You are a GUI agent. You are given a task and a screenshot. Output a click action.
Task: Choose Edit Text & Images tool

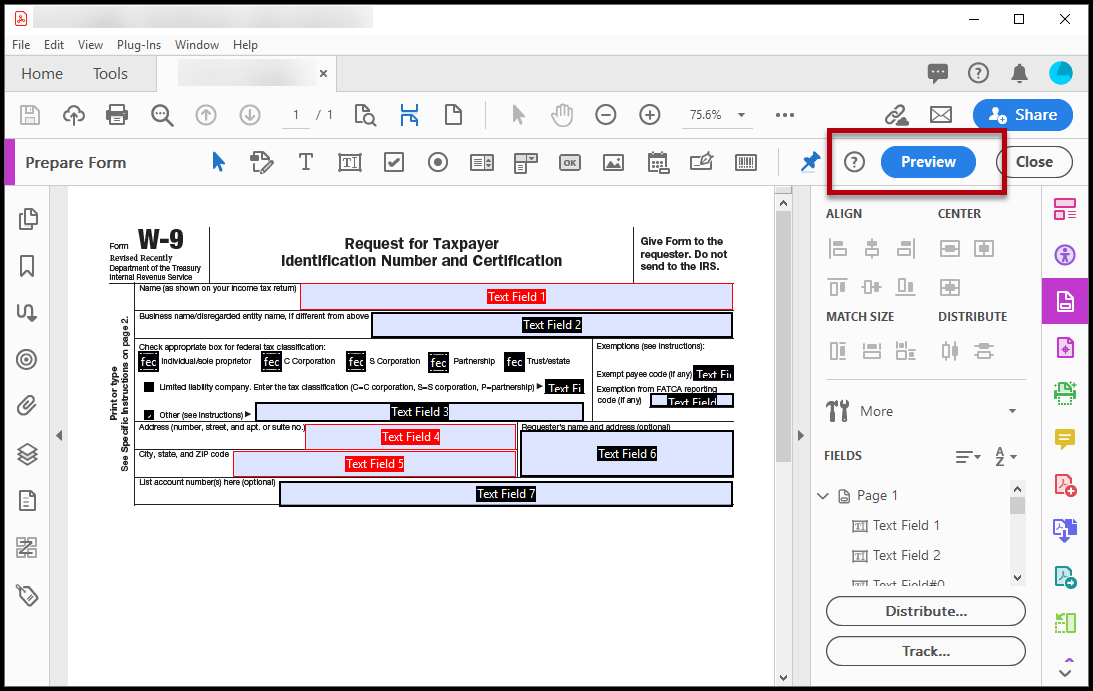pyautogui.click(x=261, y=162)
